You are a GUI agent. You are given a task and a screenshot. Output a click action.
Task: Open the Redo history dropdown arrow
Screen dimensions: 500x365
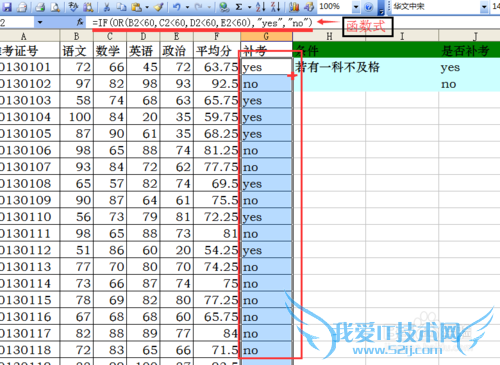(x=209, y=7)
